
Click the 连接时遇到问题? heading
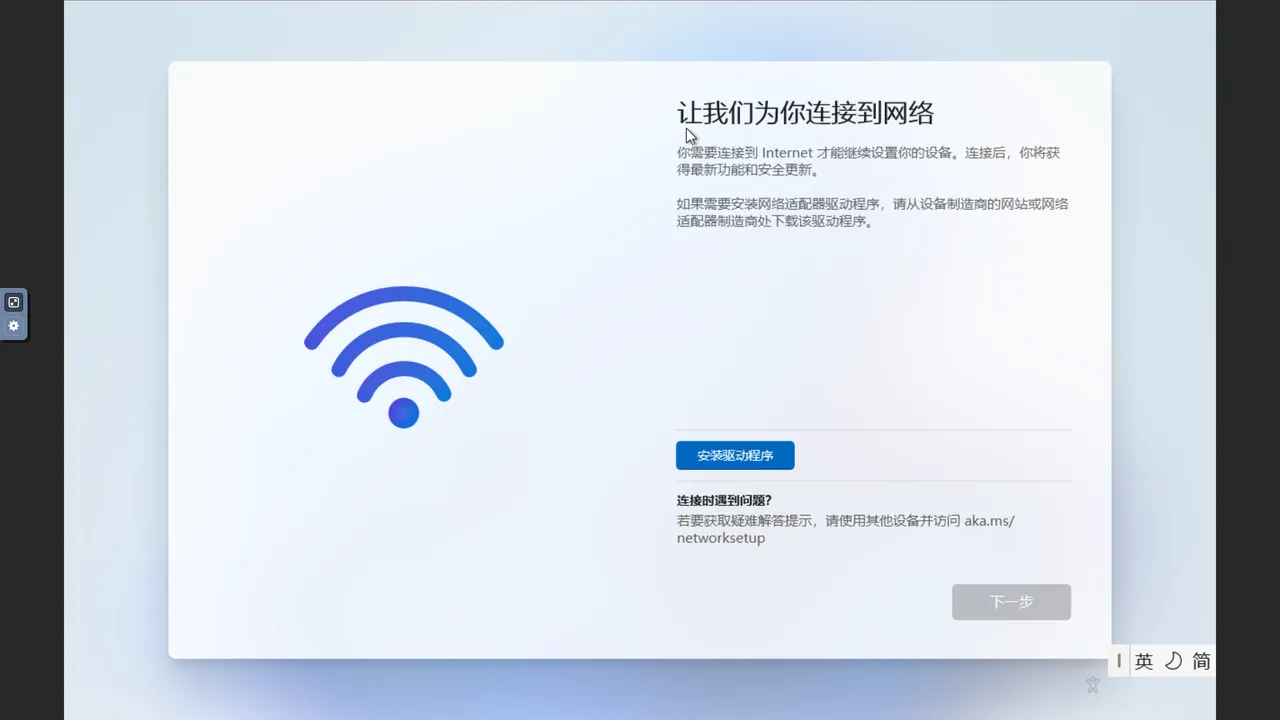pos(724,500)
